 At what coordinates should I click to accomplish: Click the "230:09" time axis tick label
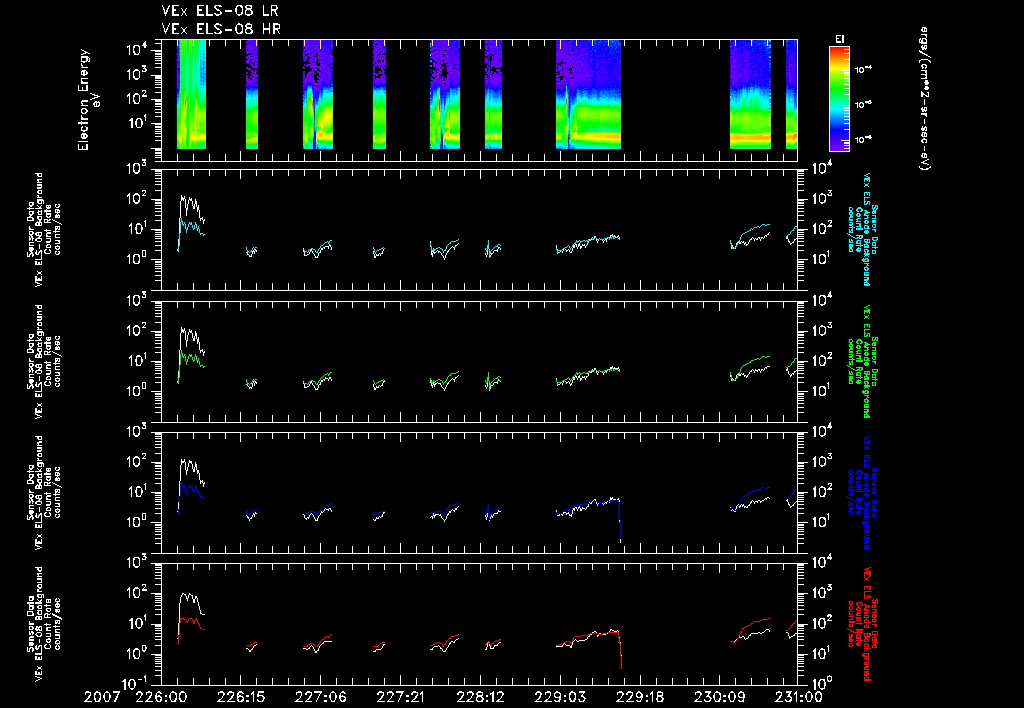(719, 698)
